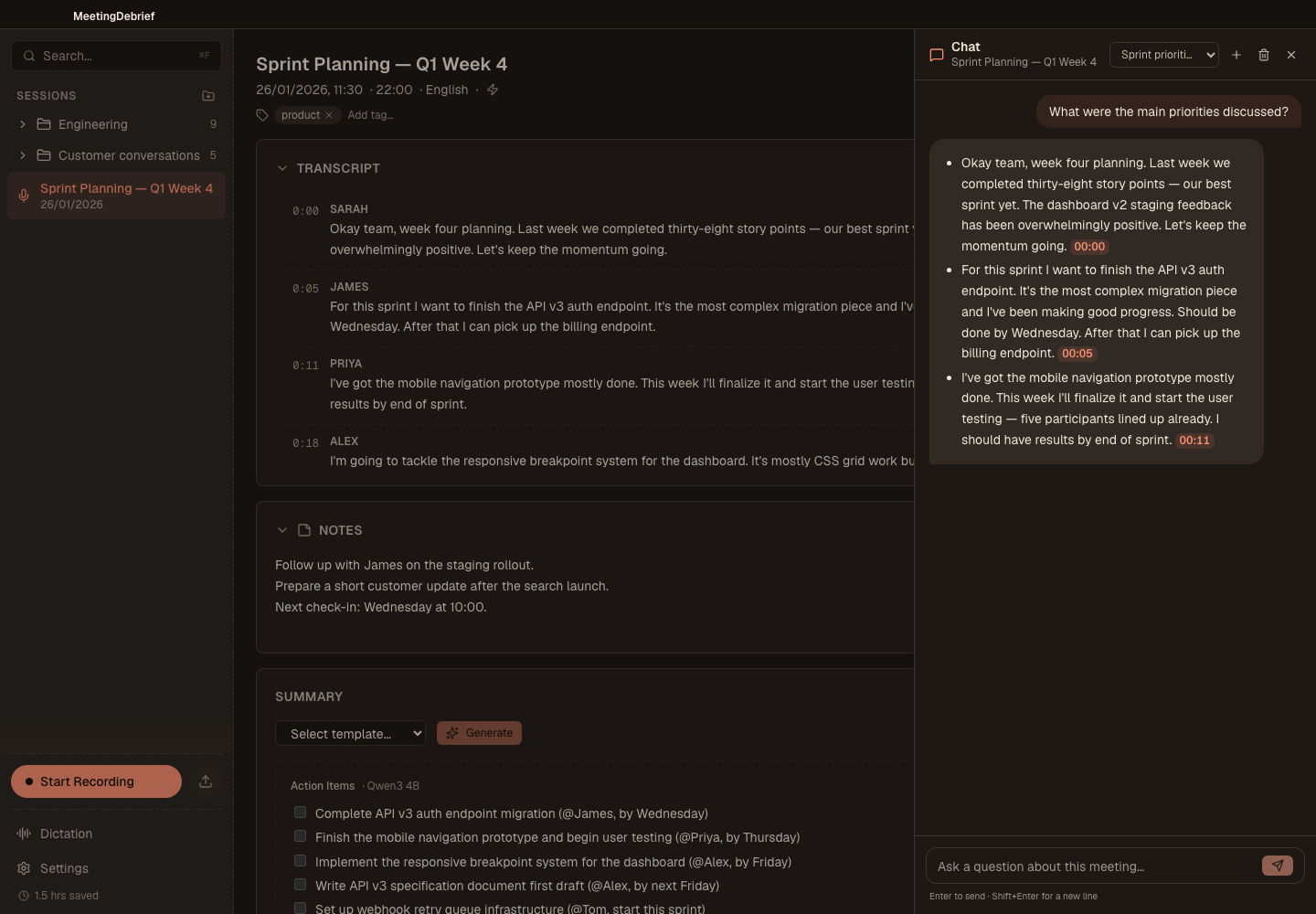This screenshot has width=1316, height=914.
Task: Click the export icon next to Start Recording
Action: [x=206, y=781]
